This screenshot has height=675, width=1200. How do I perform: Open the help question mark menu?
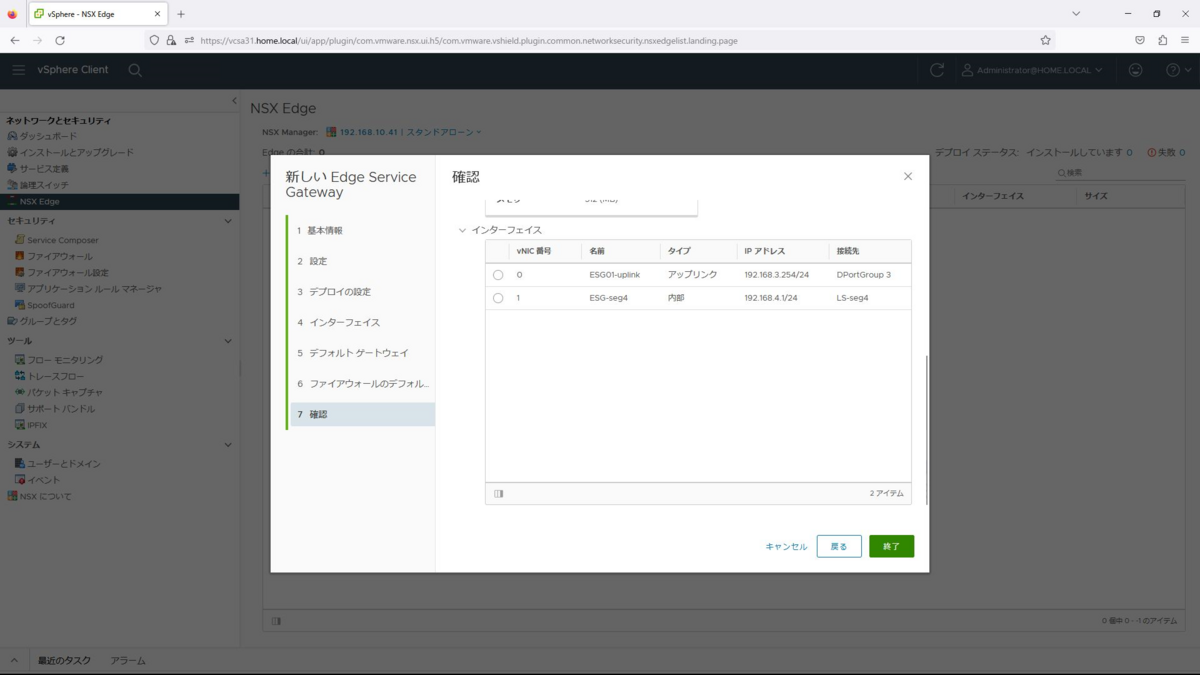[x=1178, y=70]
